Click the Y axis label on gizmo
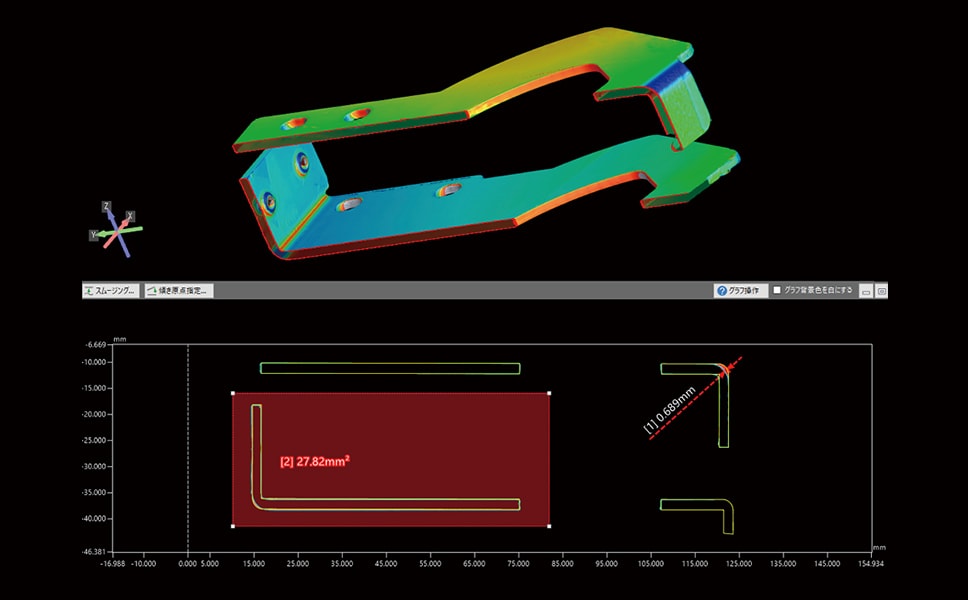The image size is (968, 600). tap(93, 235)
